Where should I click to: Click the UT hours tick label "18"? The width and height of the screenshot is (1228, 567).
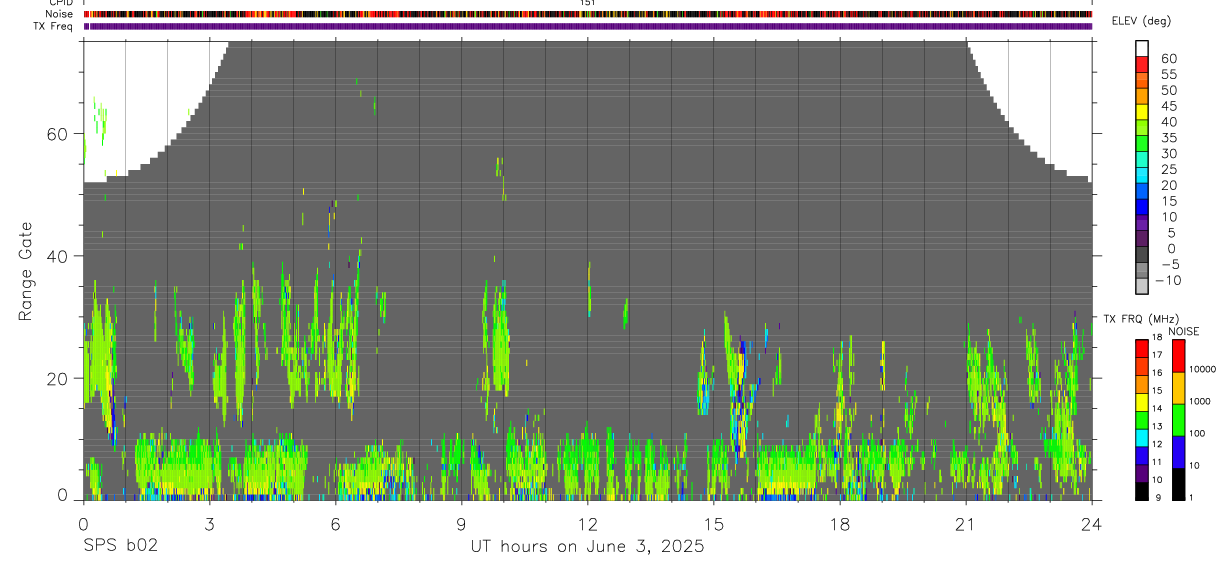839,525
